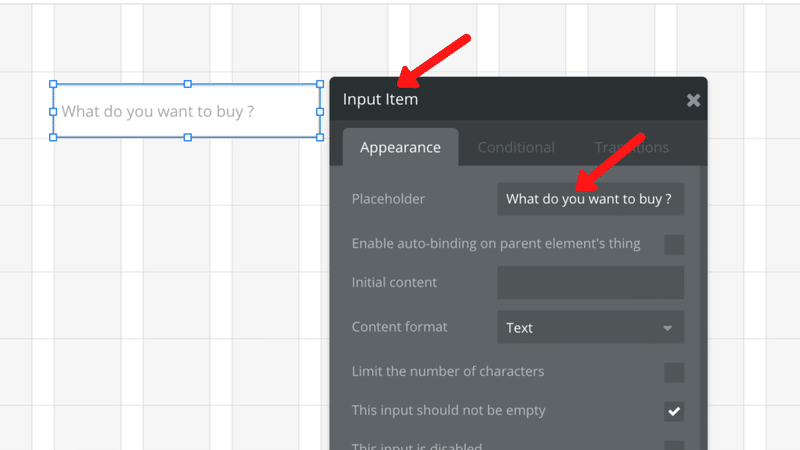This screenshot has height=450, width=800.
Task: Click the top-left resize handle of input
Action: 54,85
